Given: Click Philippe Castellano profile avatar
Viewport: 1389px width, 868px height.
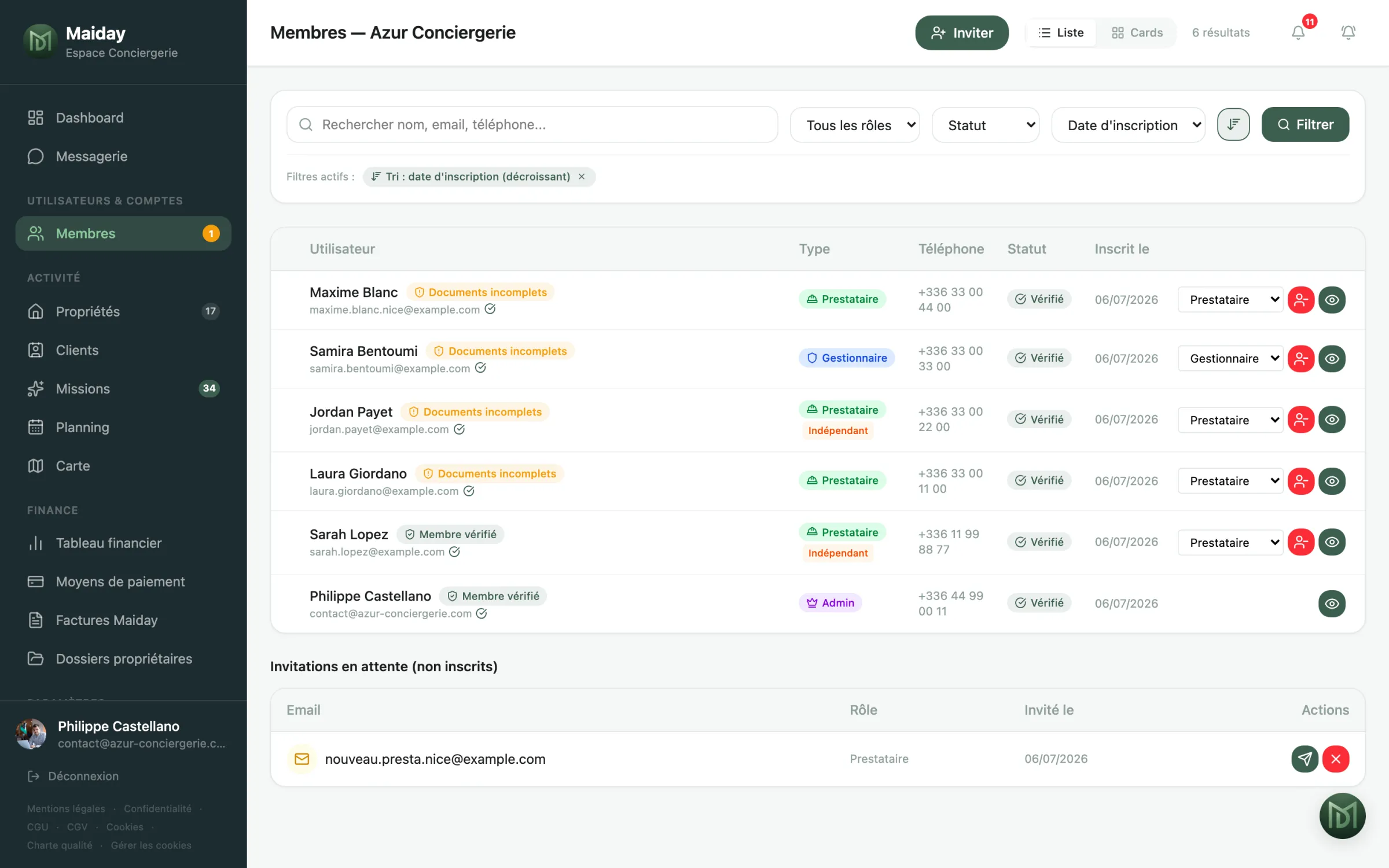Looking at the screenshot, I should [x=31, y=734].
